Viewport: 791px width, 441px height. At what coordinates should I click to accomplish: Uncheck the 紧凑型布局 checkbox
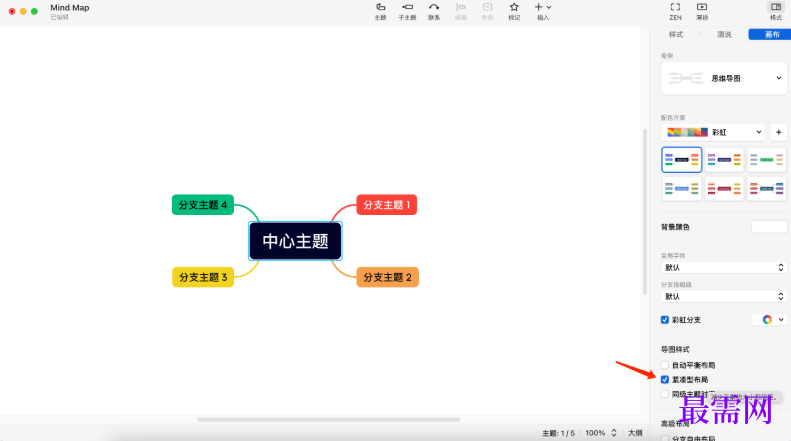[x=665, y=380]
